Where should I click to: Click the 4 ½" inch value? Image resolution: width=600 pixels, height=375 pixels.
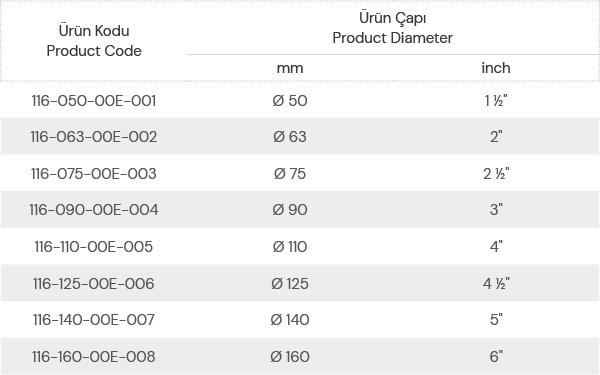click(496, 284)
